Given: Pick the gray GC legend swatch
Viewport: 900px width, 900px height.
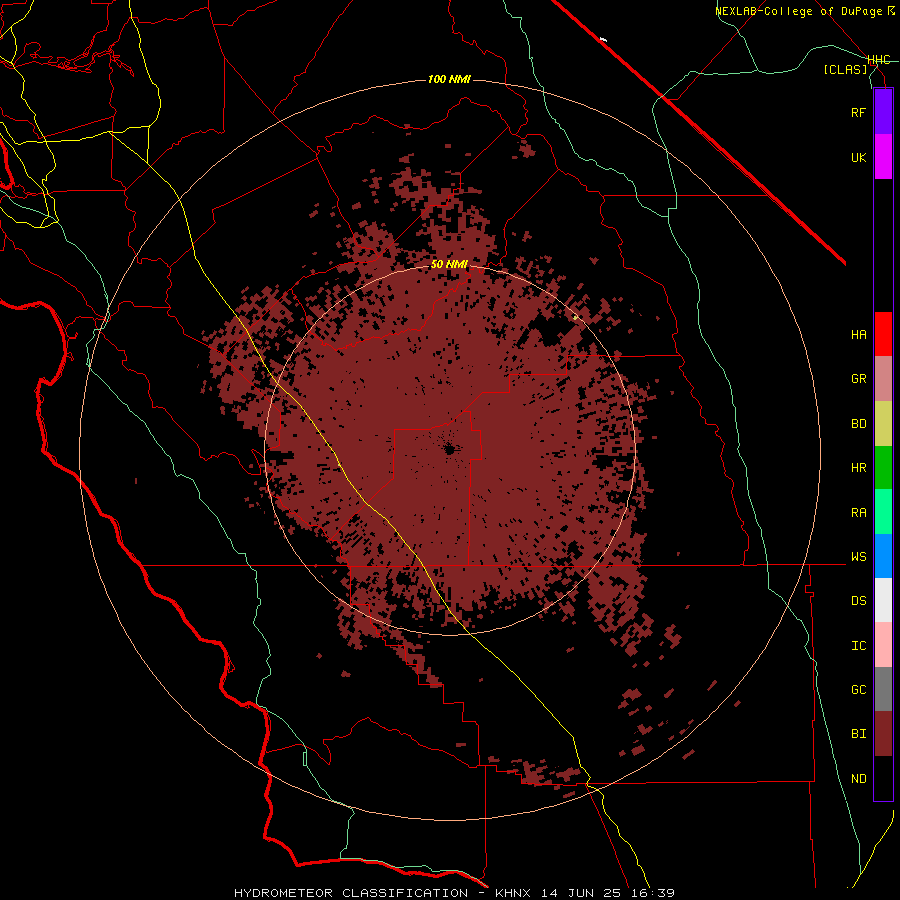Looking at the screenshot, I should tap(883, 689).
